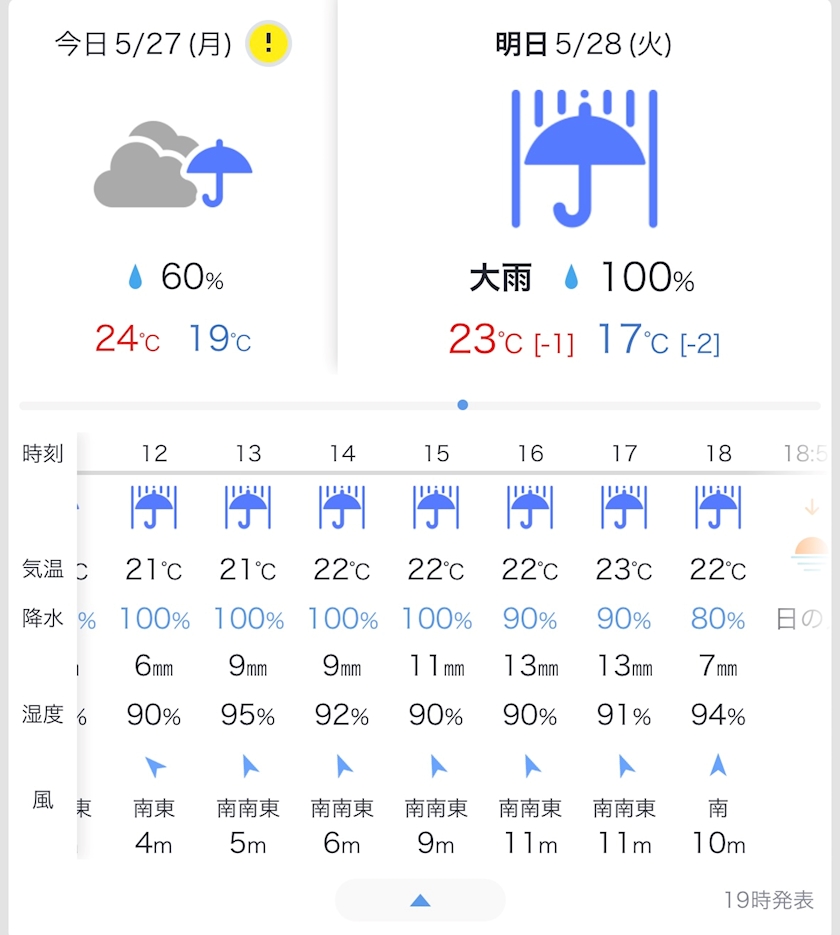Collapse the hourly forecast with the up arrow
This screenshot has width=840, height=935.
420,900
